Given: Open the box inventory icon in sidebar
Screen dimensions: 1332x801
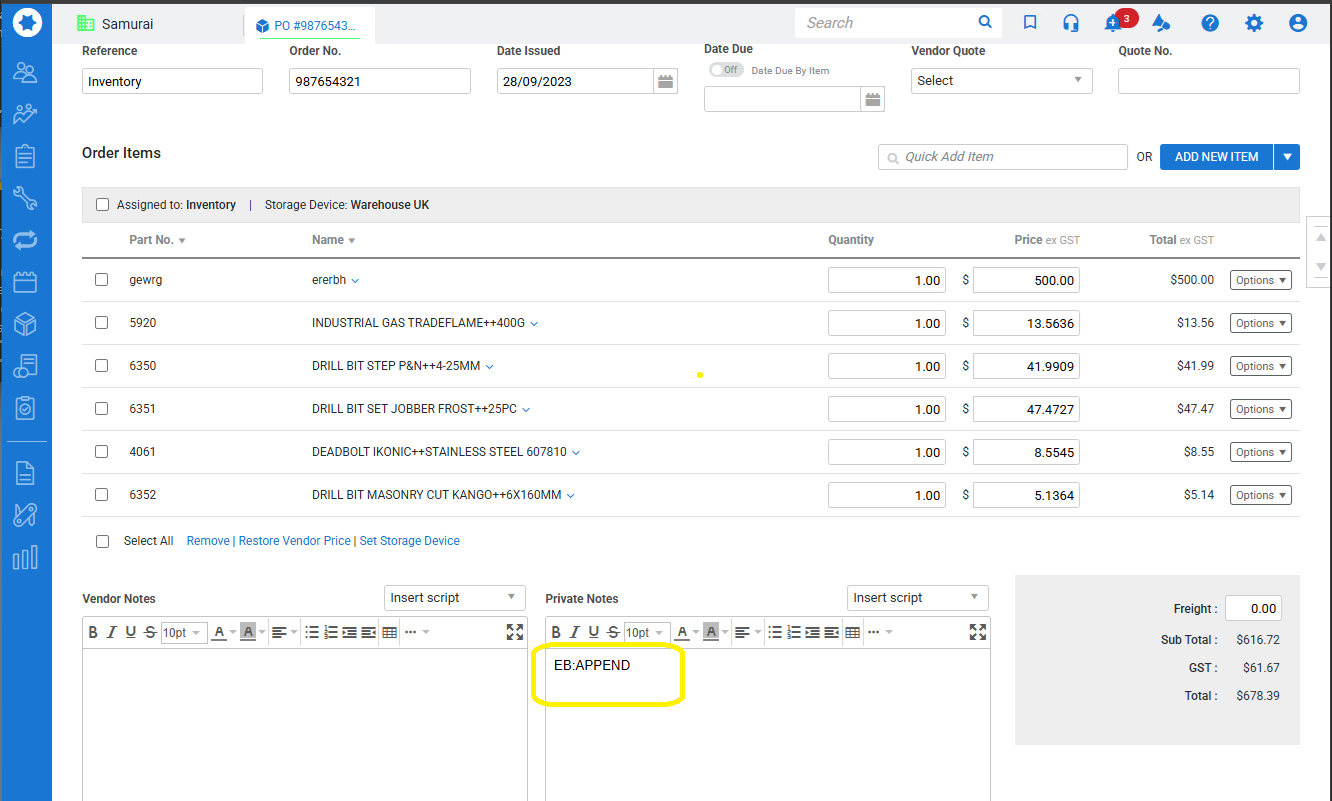Looking at the screenshot, I should [25, 324].
